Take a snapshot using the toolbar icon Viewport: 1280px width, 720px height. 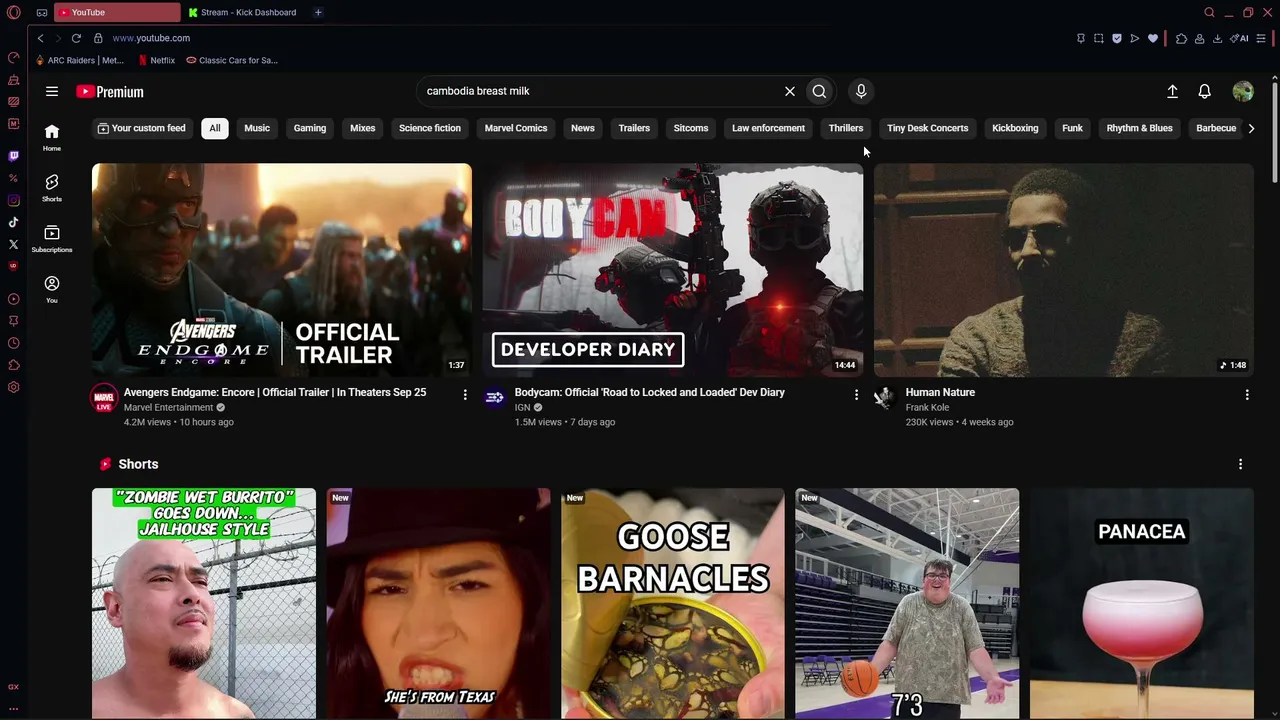[x=1099, y=38]
